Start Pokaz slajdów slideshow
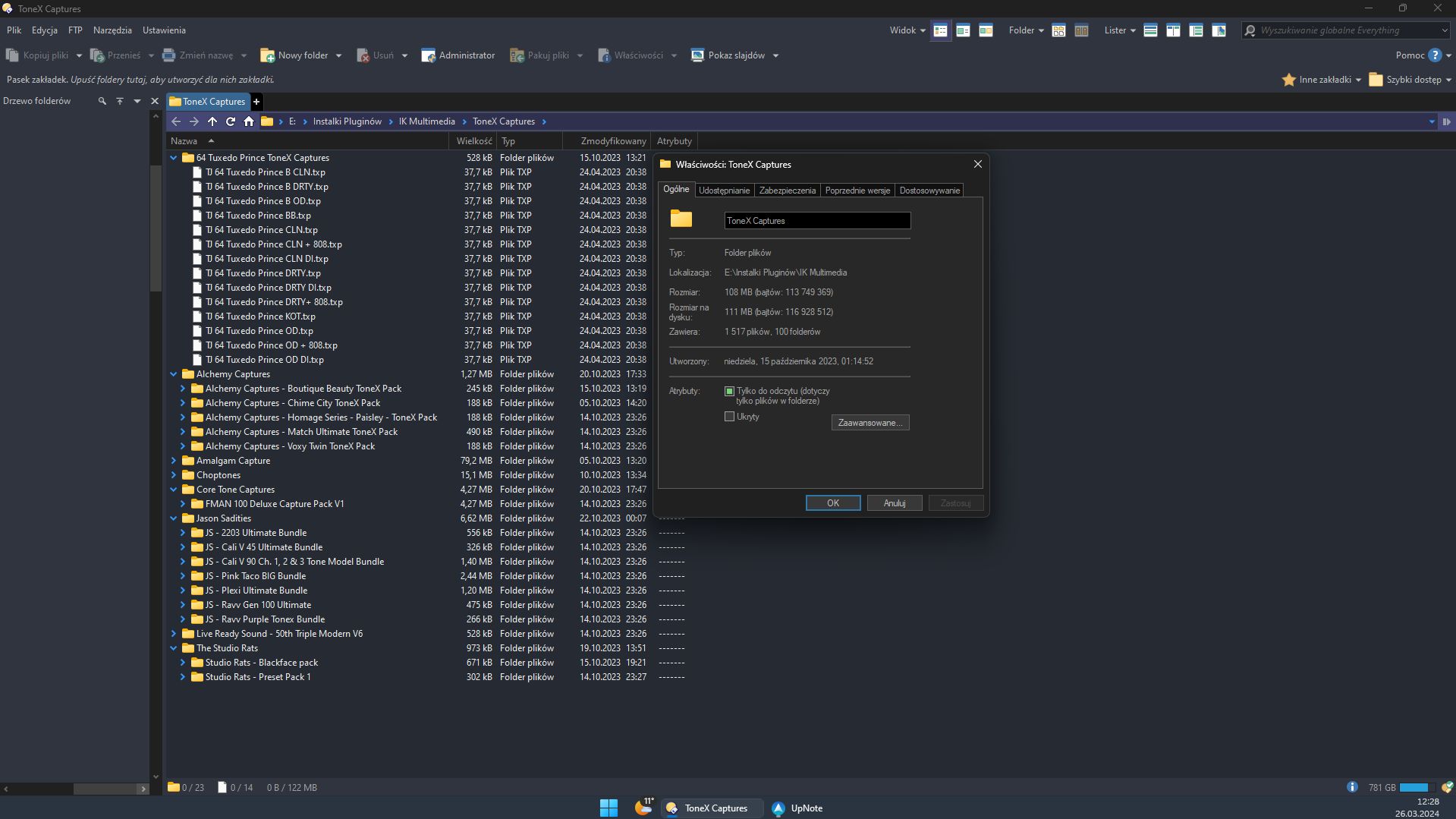 click(728, 55)
